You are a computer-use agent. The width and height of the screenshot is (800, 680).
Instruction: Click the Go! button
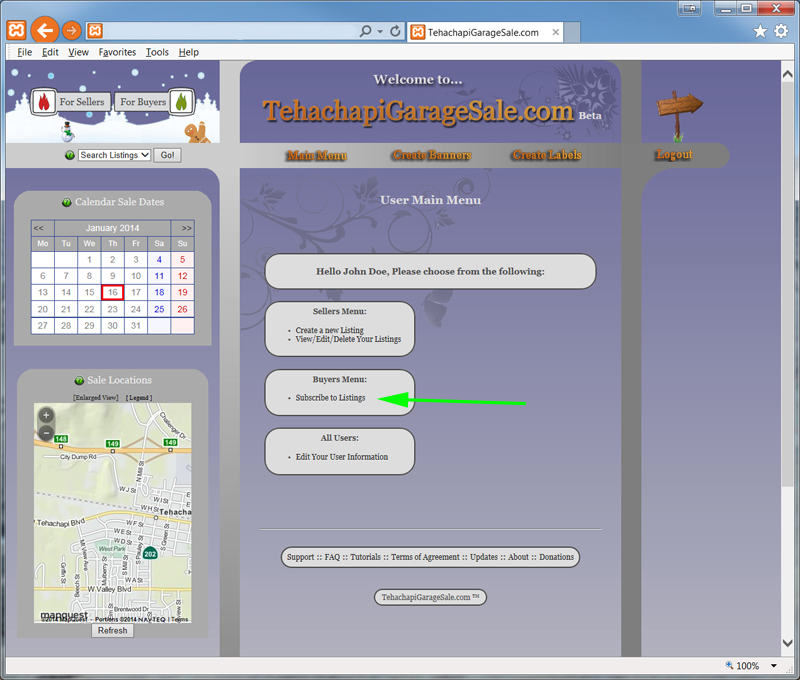click(x=167, y=155)
